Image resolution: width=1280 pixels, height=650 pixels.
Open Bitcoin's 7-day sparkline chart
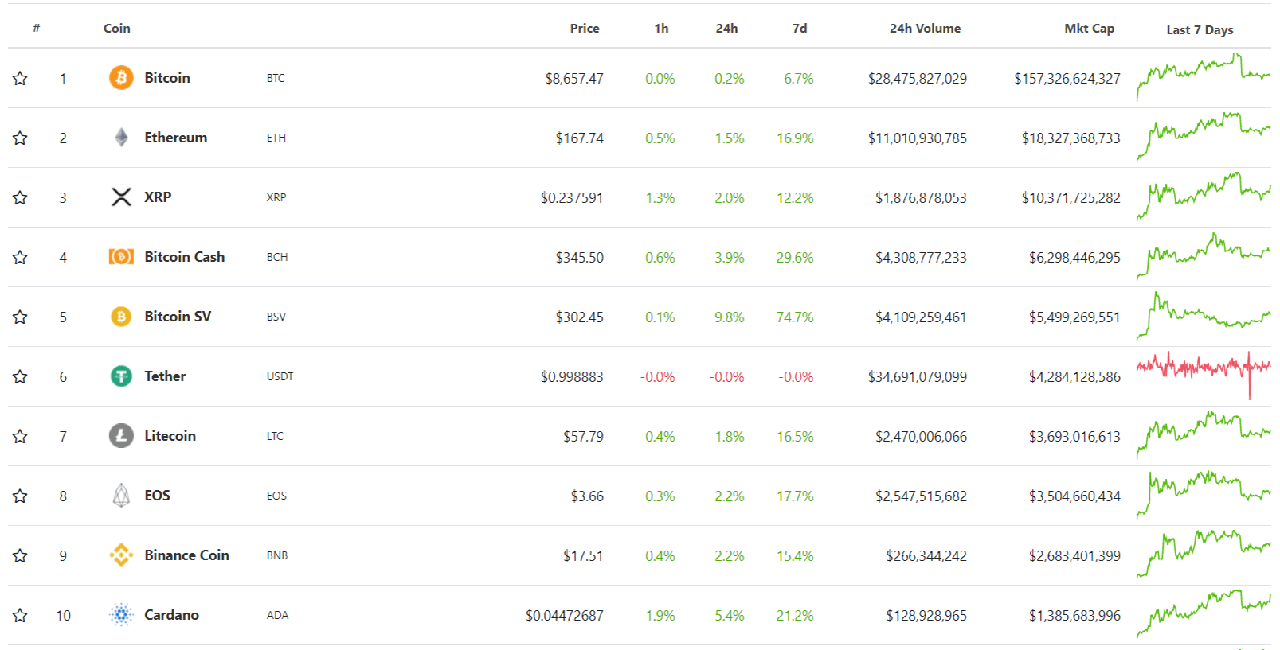tap(1204, 77)
